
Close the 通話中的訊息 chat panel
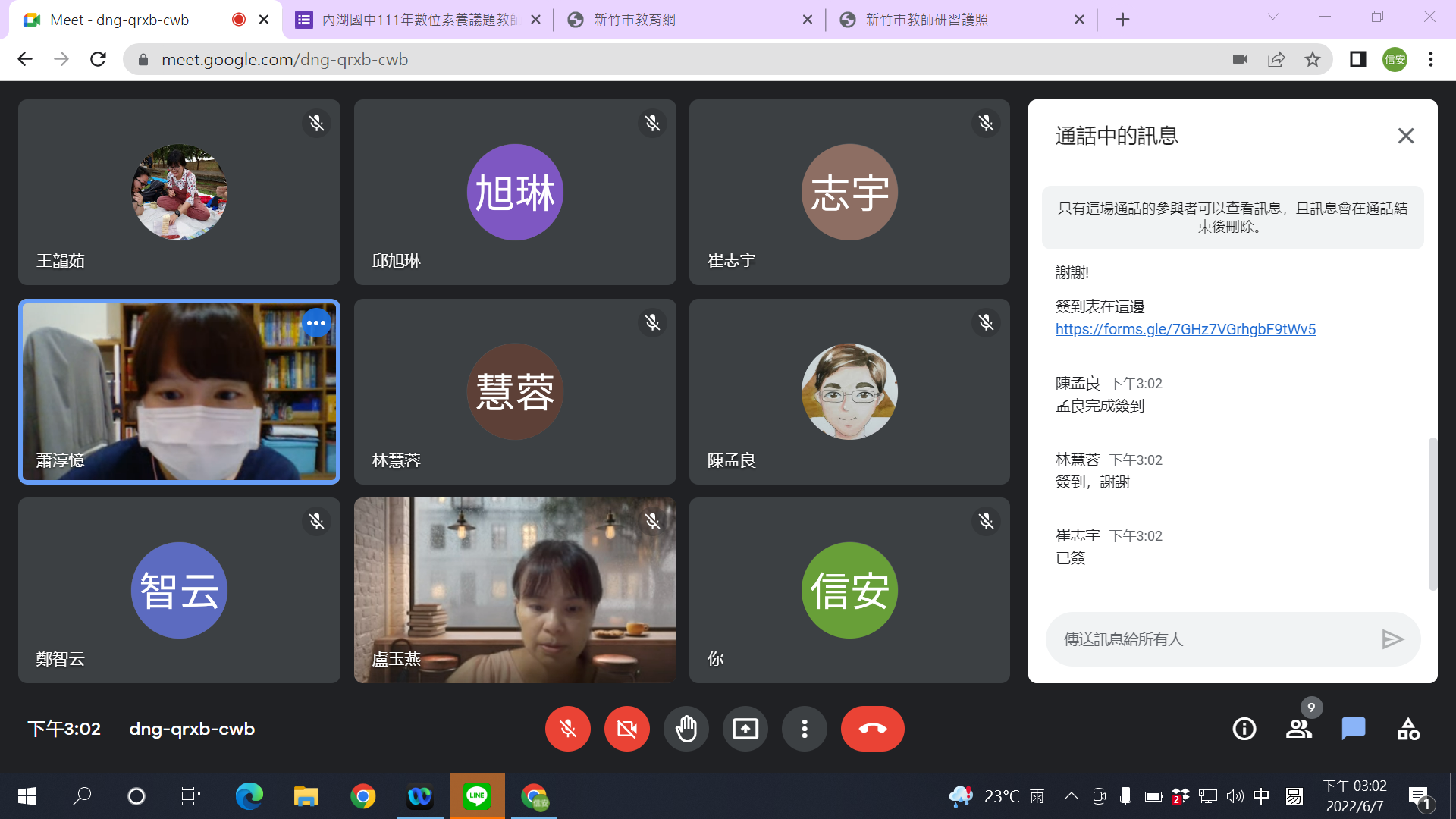coord(1405,136)
